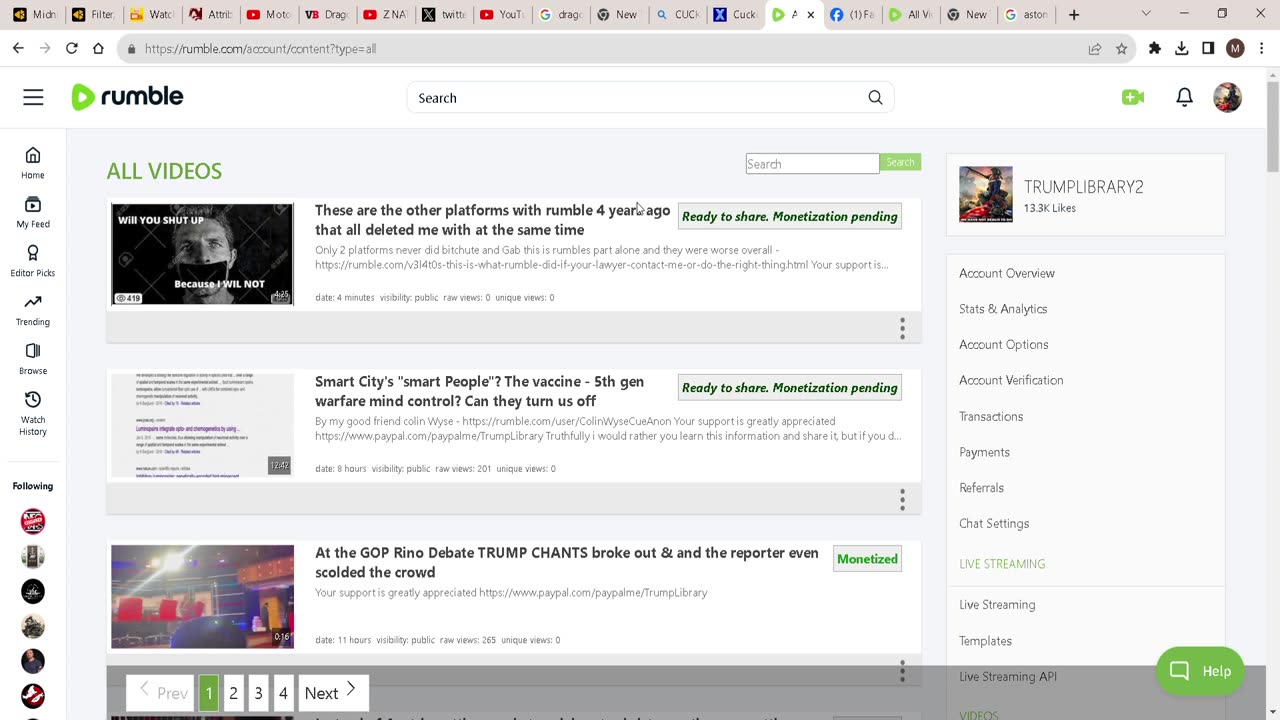Image resolution: width=1280 pixels, height=720 pixels.
Task: Switch to the 'Attrib' browser tab
Action: pyautogui.click(x=210, y=14)
